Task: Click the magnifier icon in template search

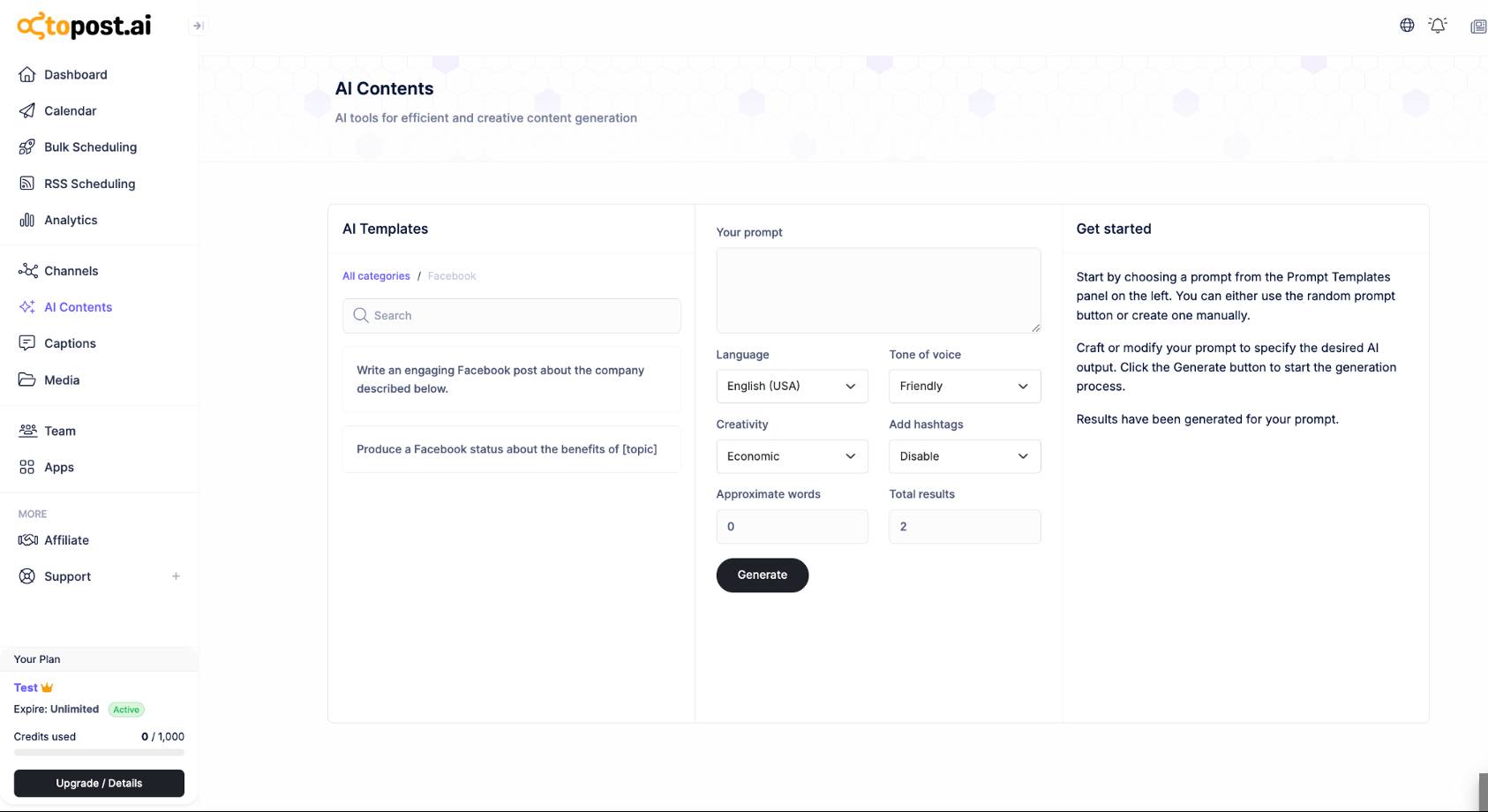Action: (361, 315)
